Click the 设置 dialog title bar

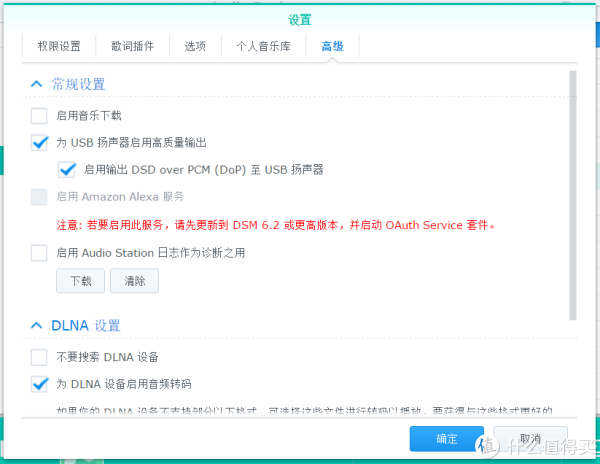coord(299,19)
